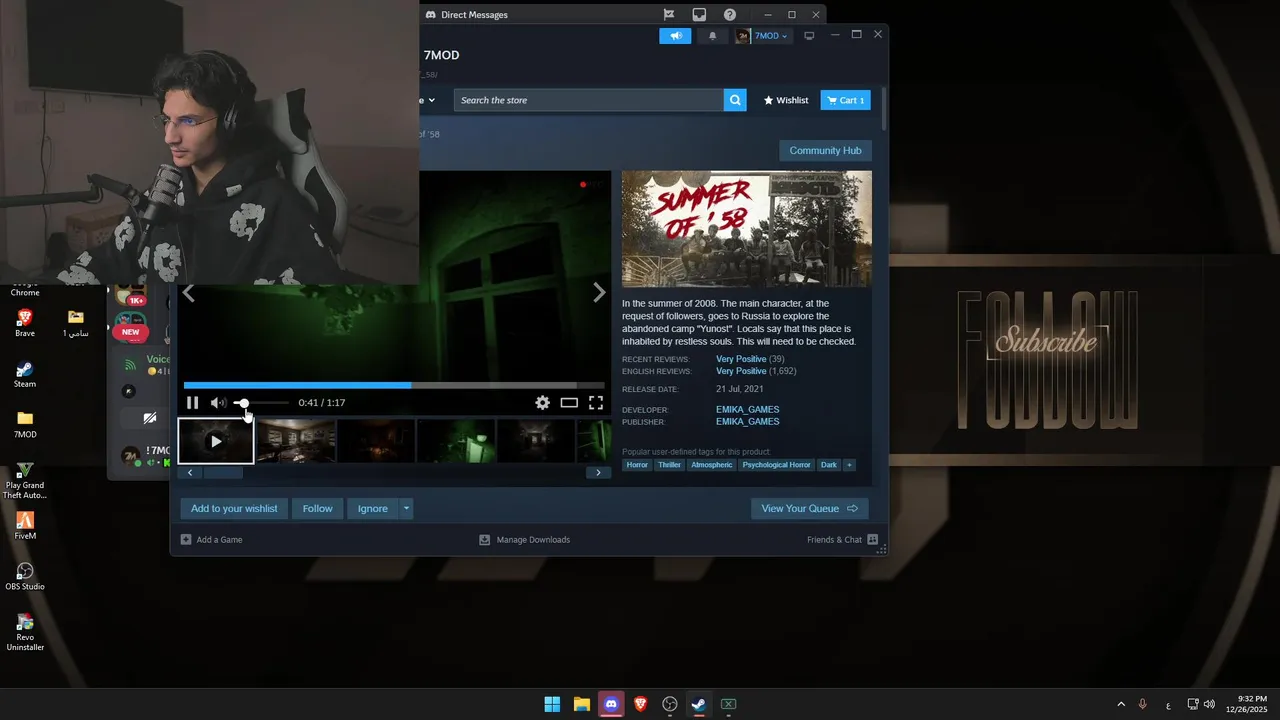This screenshot has height=720, width=1280.
Task: Enter fullscreen for the trailer
Action: tap(596, 402)
